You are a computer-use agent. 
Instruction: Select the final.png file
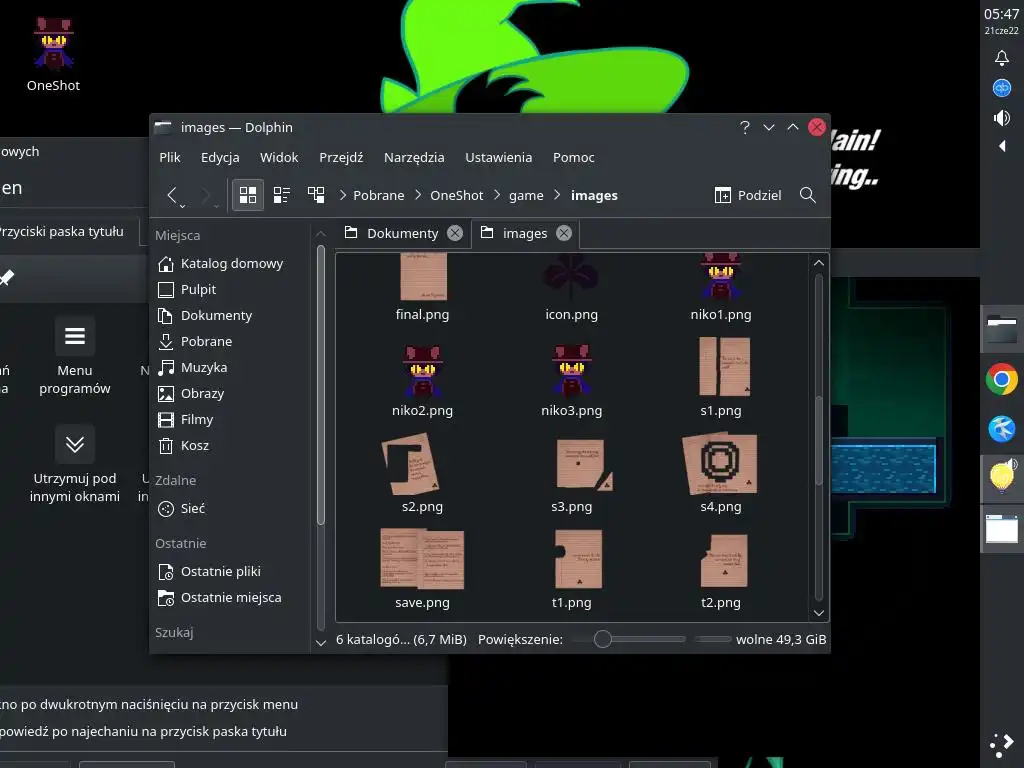(x=423, y=287)
